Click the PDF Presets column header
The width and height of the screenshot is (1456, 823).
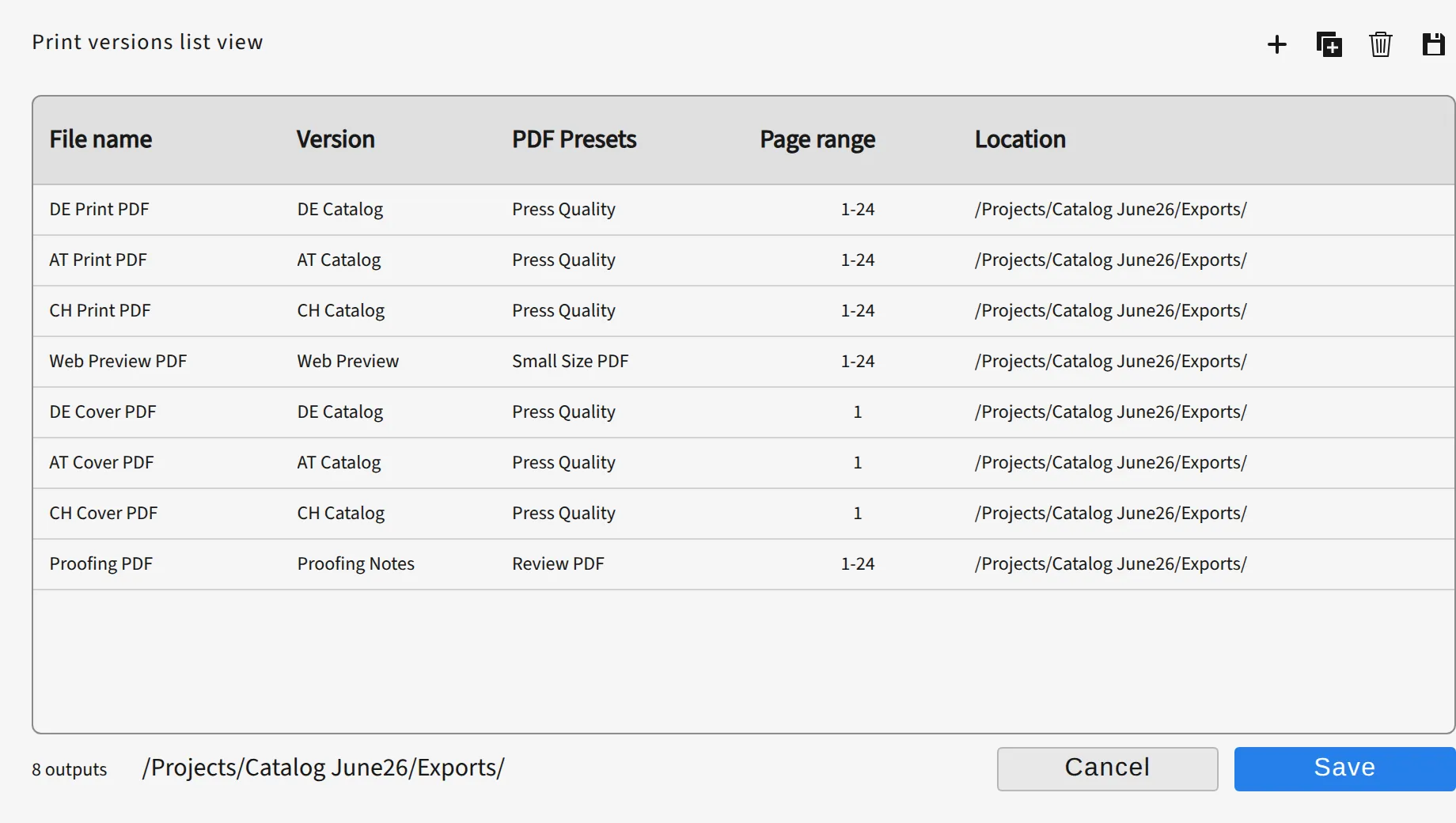coord(574,139)
